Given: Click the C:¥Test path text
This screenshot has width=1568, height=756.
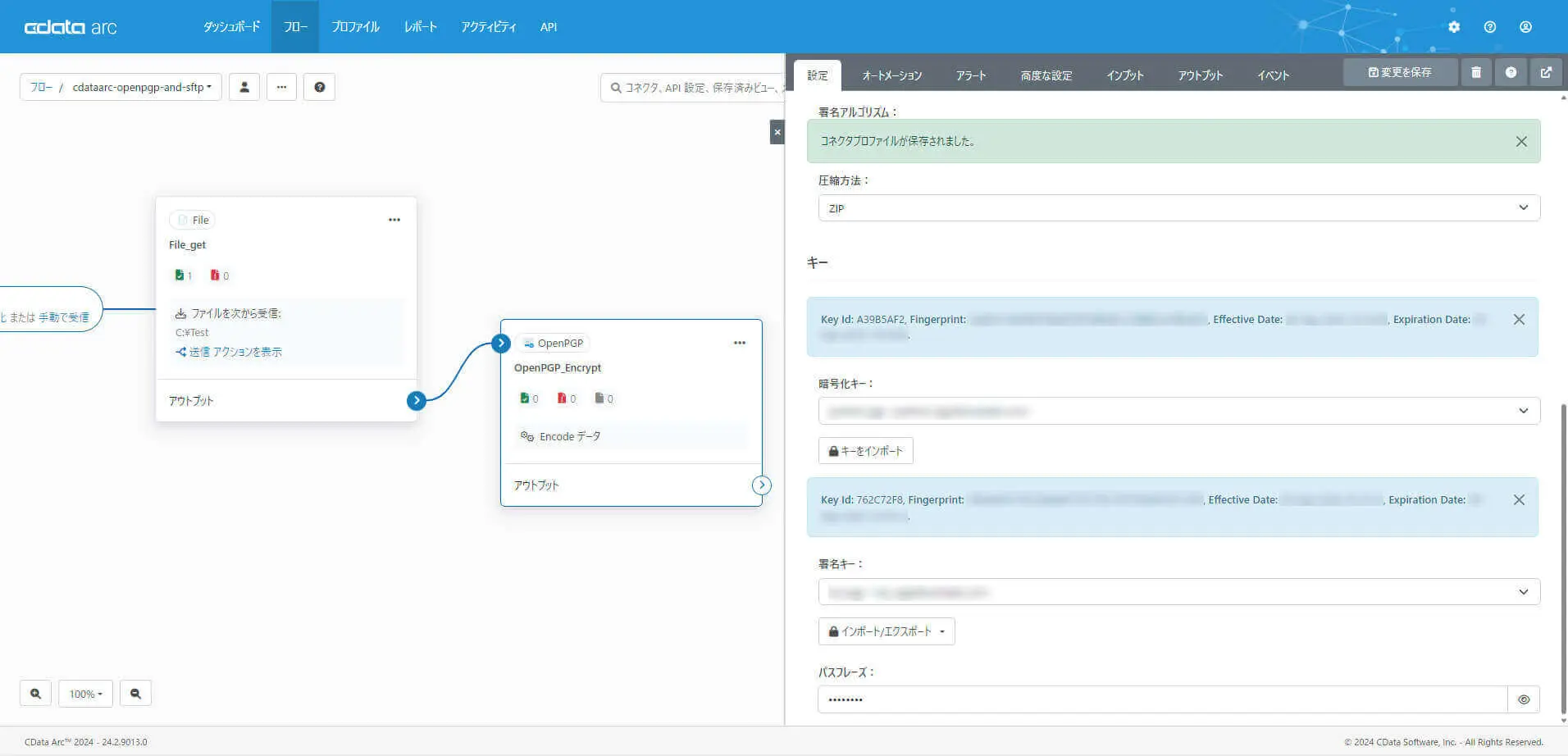Looking at the screenshot, I should 192,333.
